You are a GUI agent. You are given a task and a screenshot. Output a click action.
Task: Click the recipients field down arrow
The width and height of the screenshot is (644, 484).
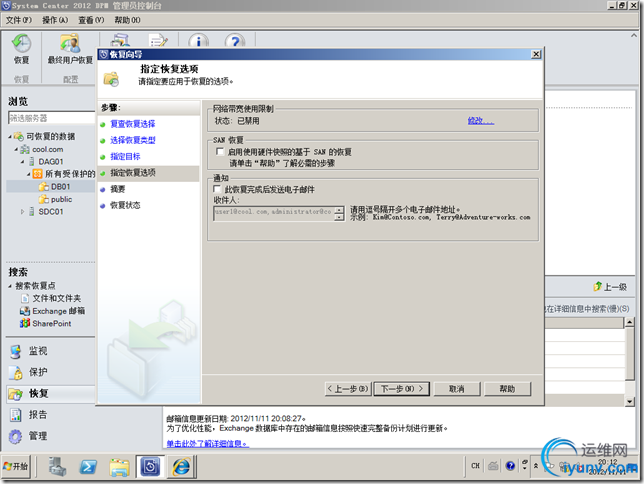339,217
